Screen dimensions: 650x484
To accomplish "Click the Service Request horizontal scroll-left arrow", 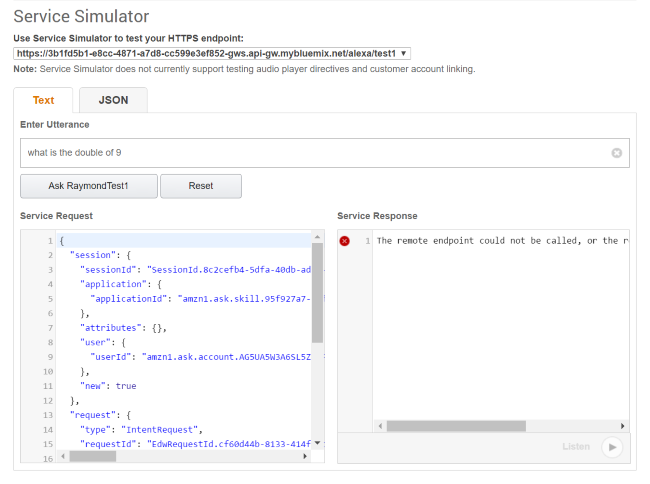I will [63, 456].
